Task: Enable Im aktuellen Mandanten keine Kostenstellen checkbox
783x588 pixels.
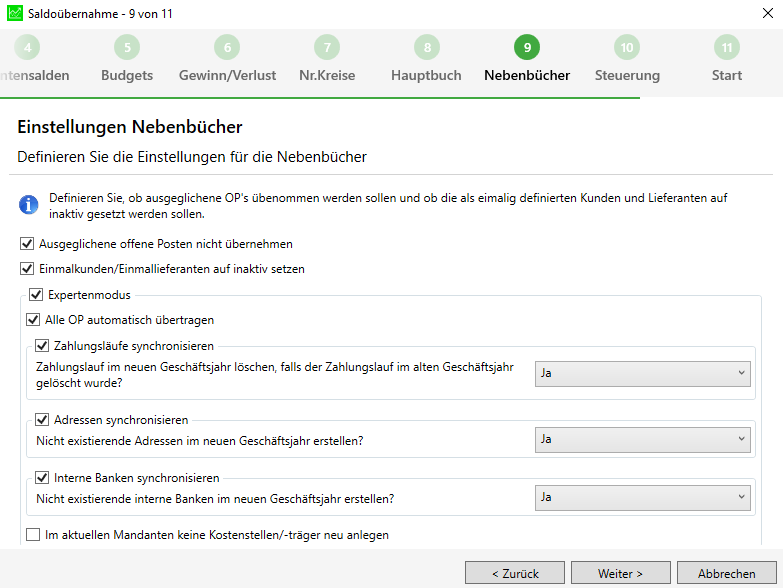Action: [33, 535]
